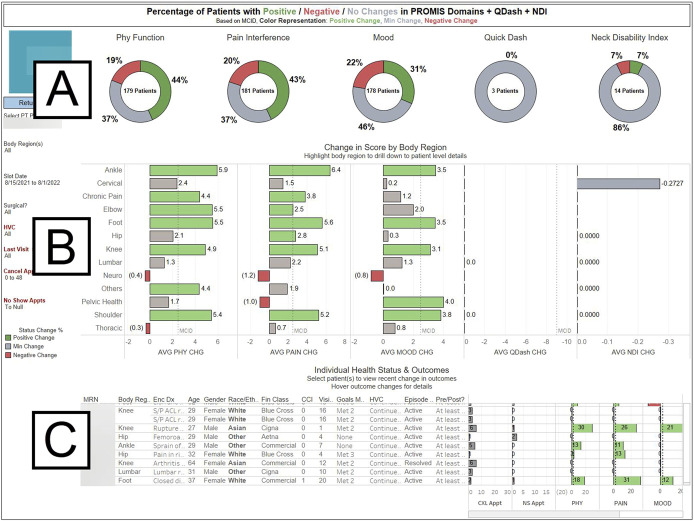
Task: Click the 'Neck Disability Index' chart title
Action: pyautogui.click(x=629, y=38)
